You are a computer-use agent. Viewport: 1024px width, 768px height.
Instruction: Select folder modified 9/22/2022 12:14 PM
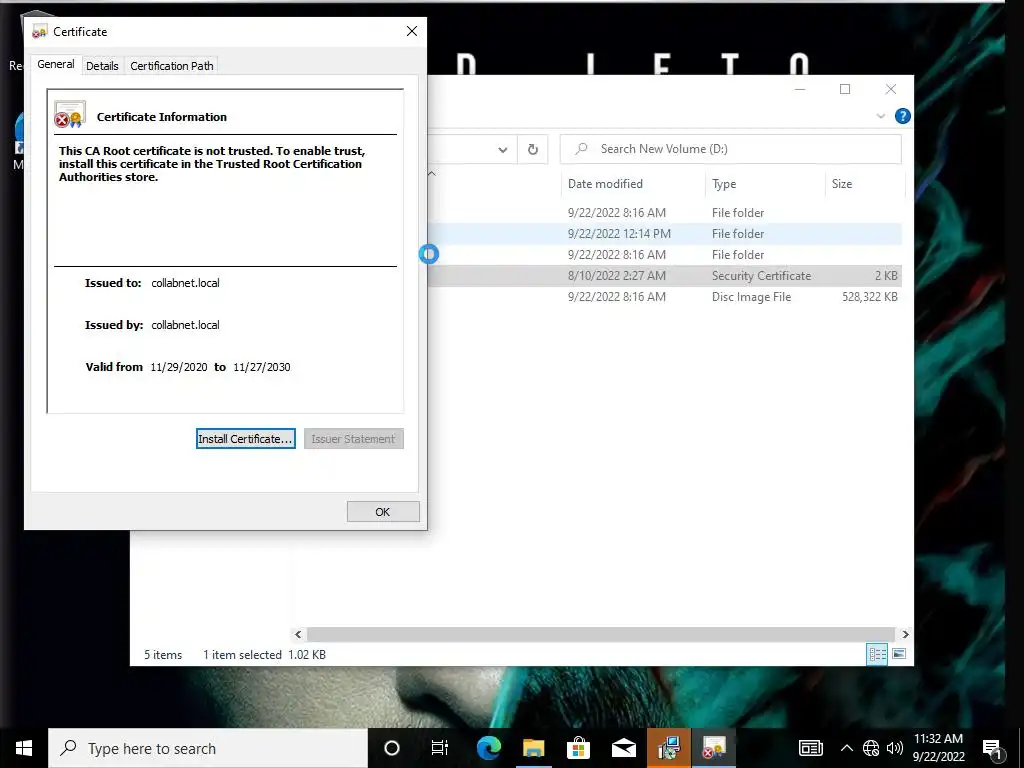665,234
